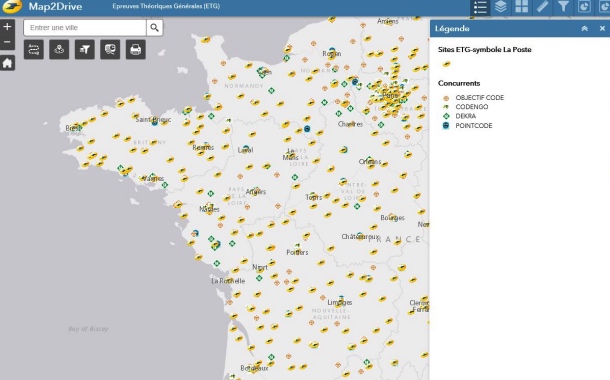The image size is (610, 380).
Task: Focus the 'Entrer une ville' search field
Action: click(x=85, y=28)
